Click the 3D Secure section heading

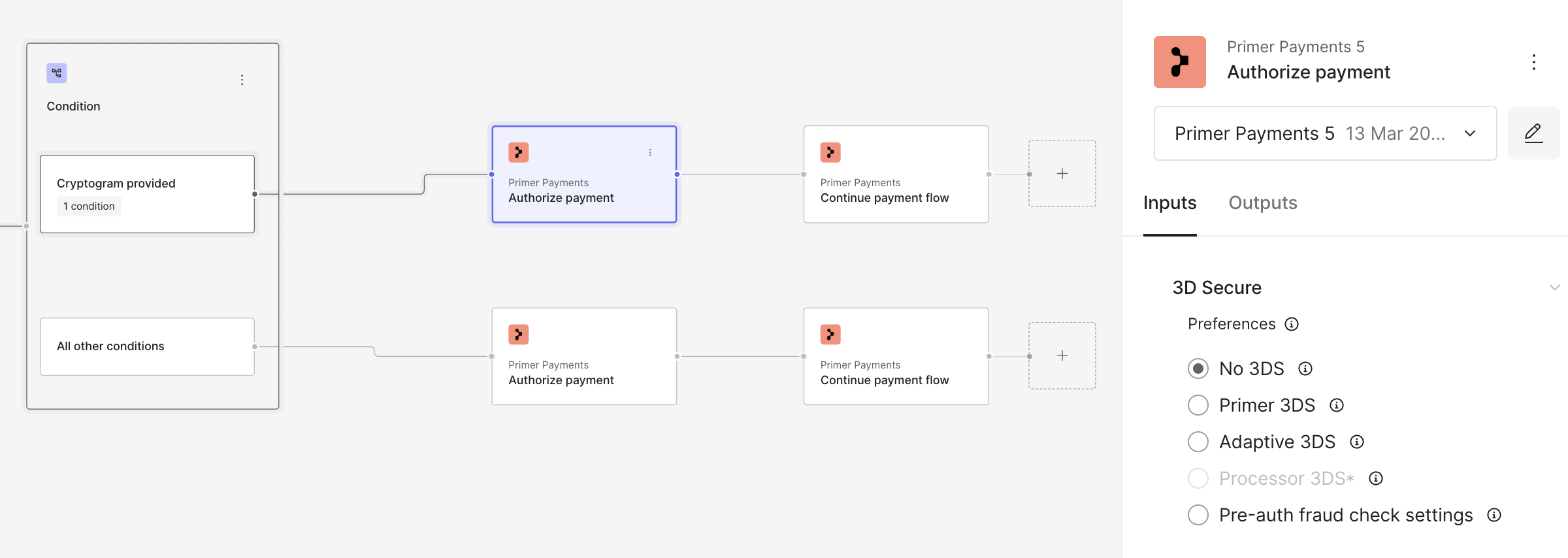pyautogui.click(x=1217, y=287)
